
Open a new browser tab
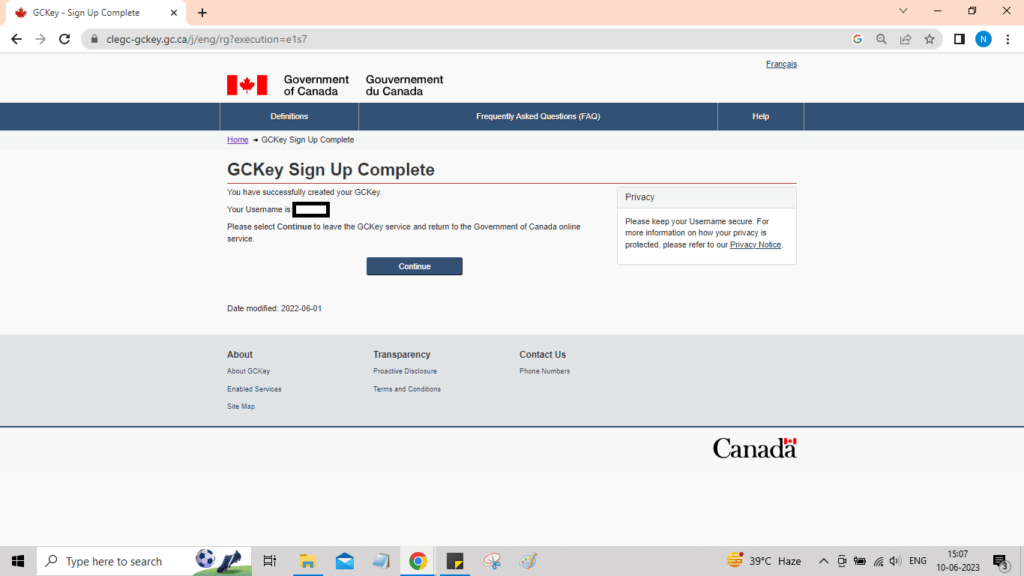[202, 13]
